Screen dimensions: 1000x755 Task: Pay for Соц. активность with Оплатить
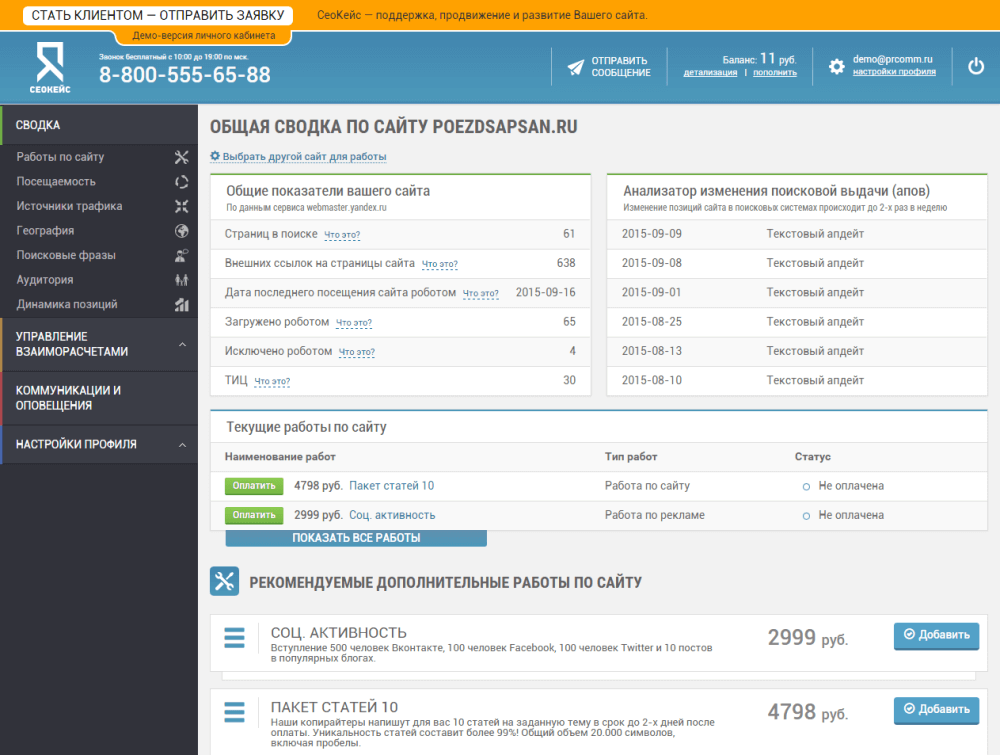[254, 515]
